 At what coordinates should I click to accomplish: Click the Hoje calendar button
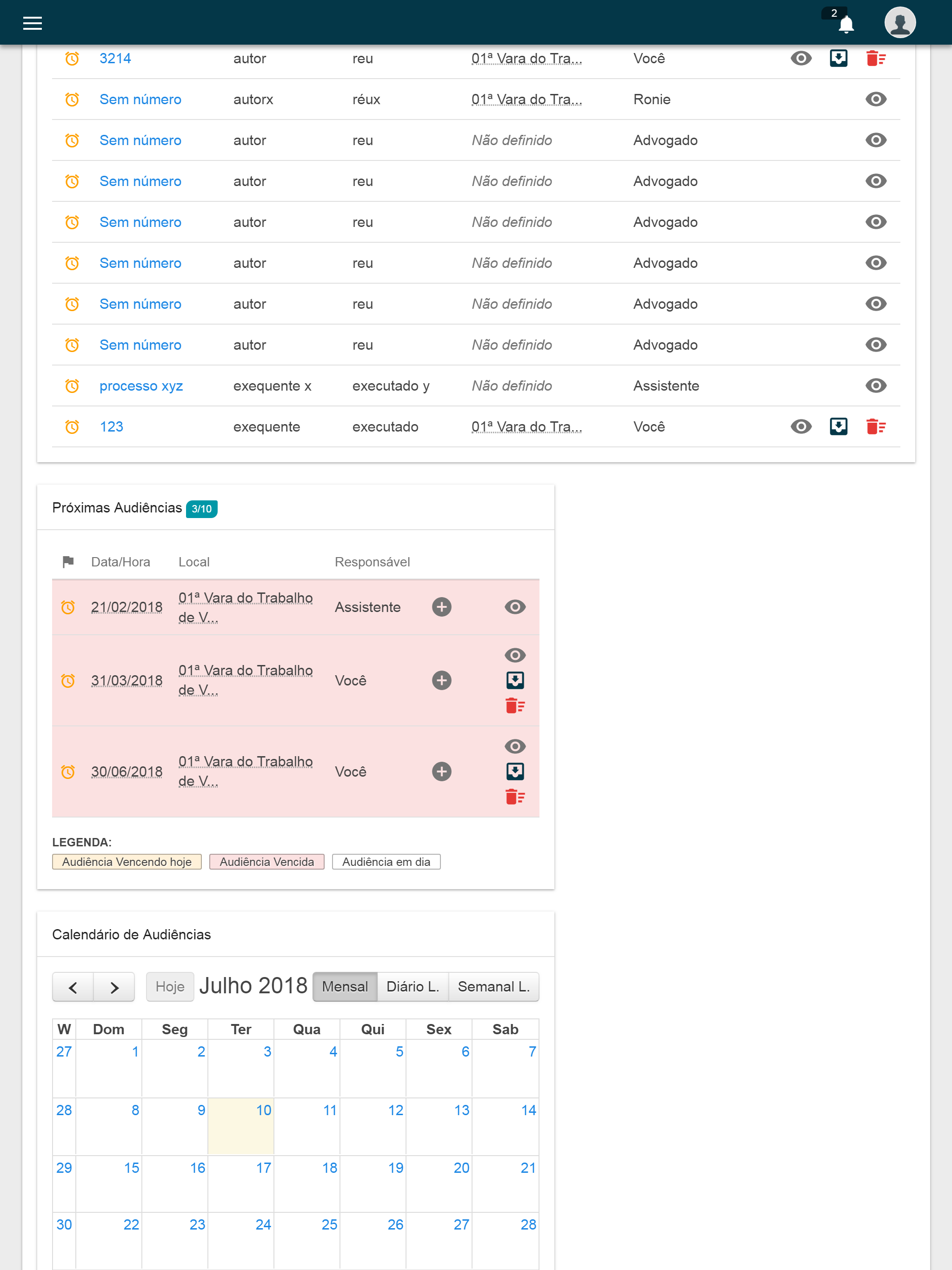(x=170, y=987)
